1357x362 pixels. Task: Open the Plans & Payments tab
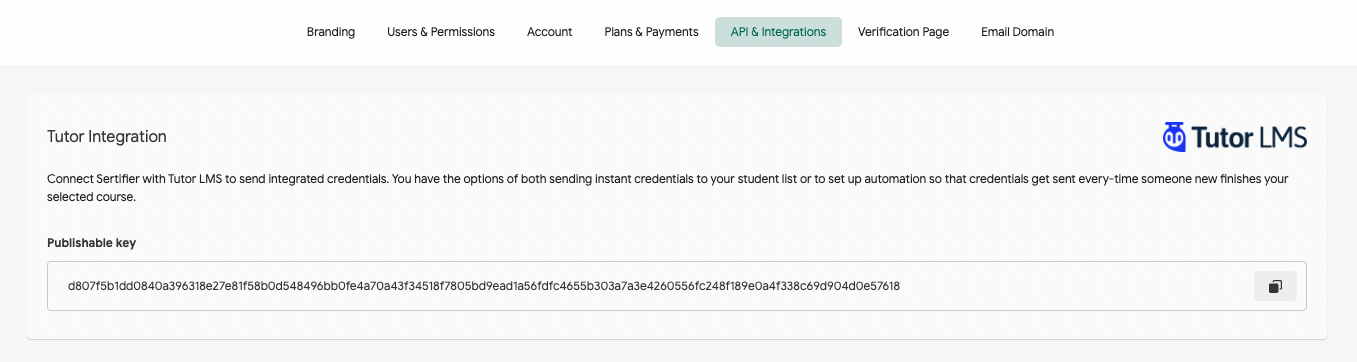pos(652,32)
